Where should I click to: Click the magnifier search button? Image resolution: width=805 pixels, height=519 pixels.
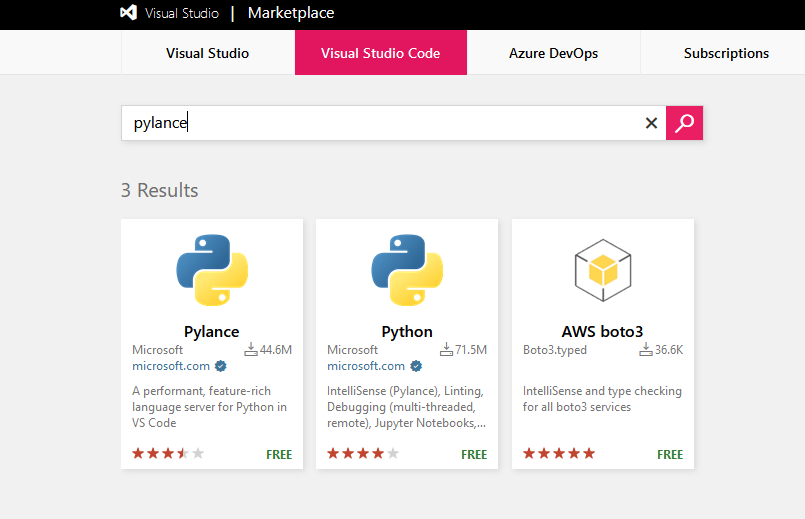tap(684, 123)
